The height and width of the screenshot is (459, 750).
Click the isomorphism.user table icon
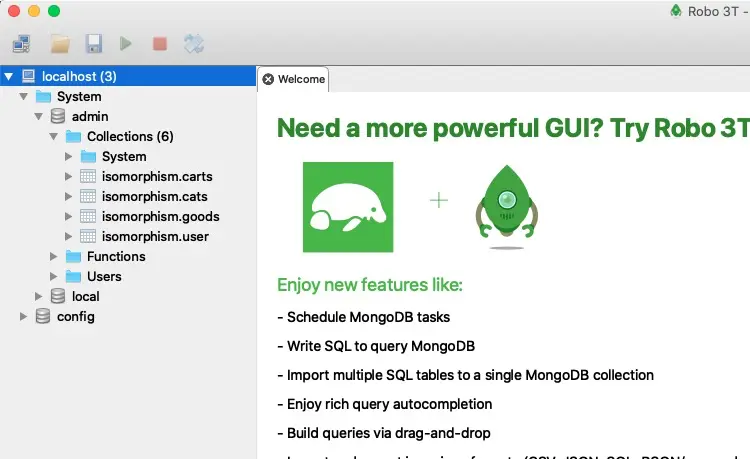pyautogui.click(x=88, y=236)
